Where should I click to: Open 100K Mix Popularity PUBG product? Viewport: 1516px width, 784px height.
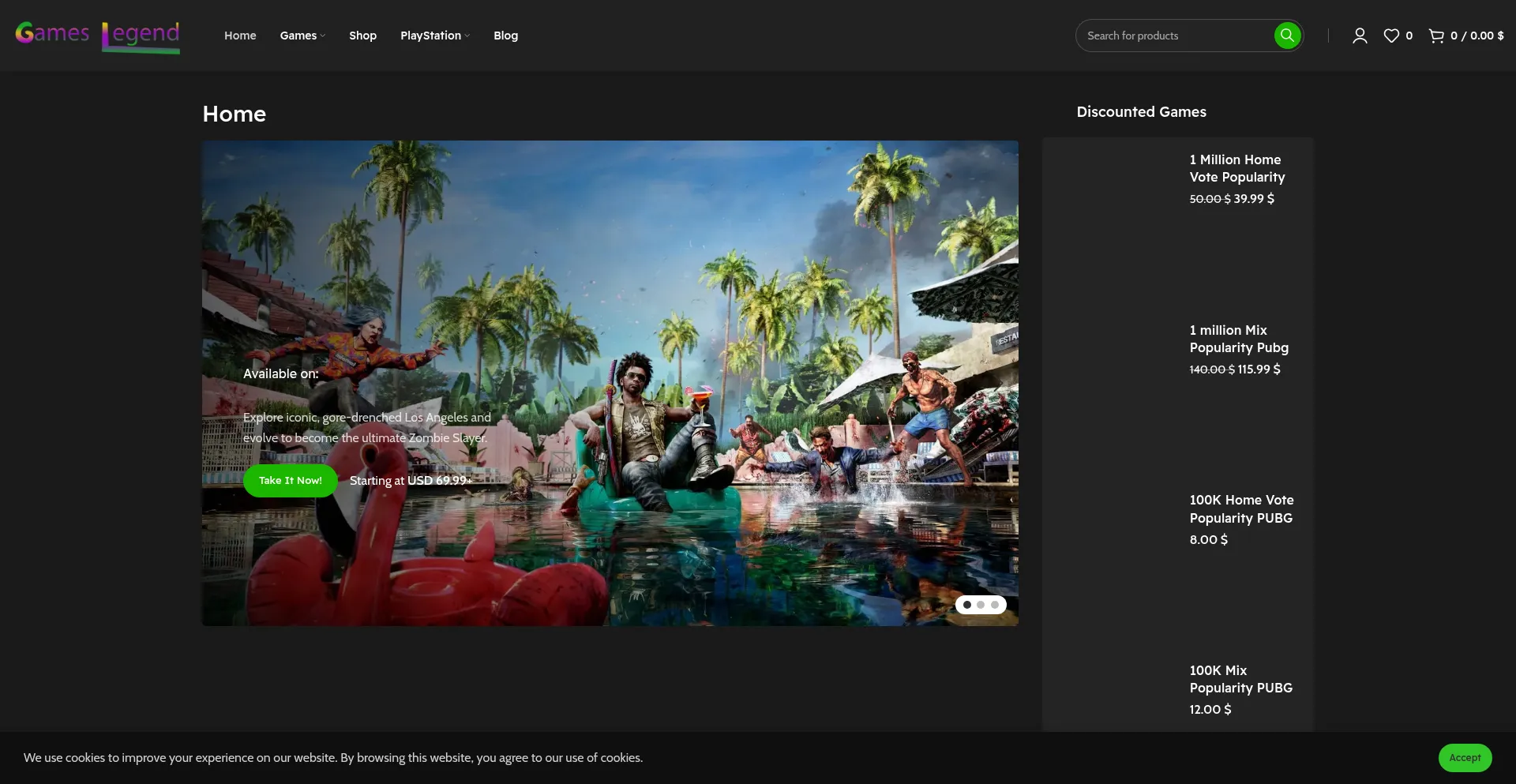point(1241,679)
